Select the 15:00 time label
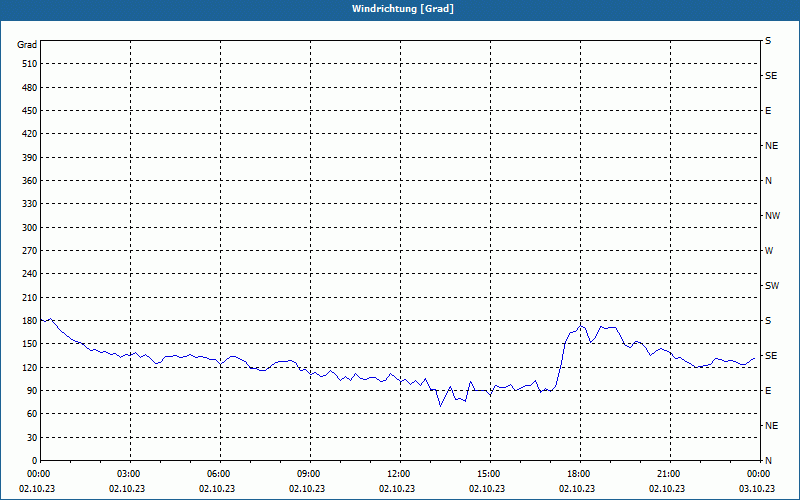This screenshot has width=800, height=500. (x=490, y=474)
